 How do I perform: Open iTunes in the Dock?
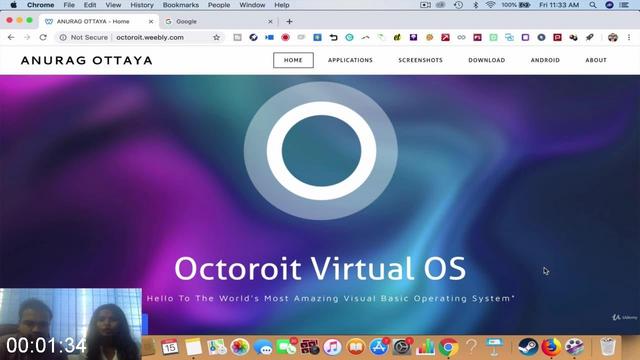333,347
